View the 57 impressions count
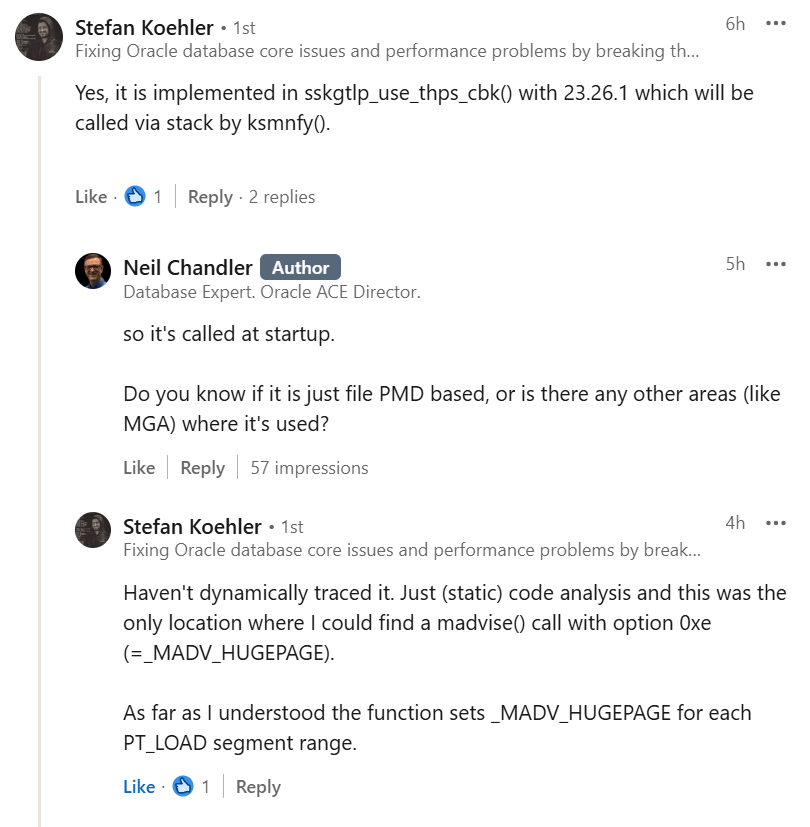The height and width of the screenshot is (827, 810). (x=309, y=468)
